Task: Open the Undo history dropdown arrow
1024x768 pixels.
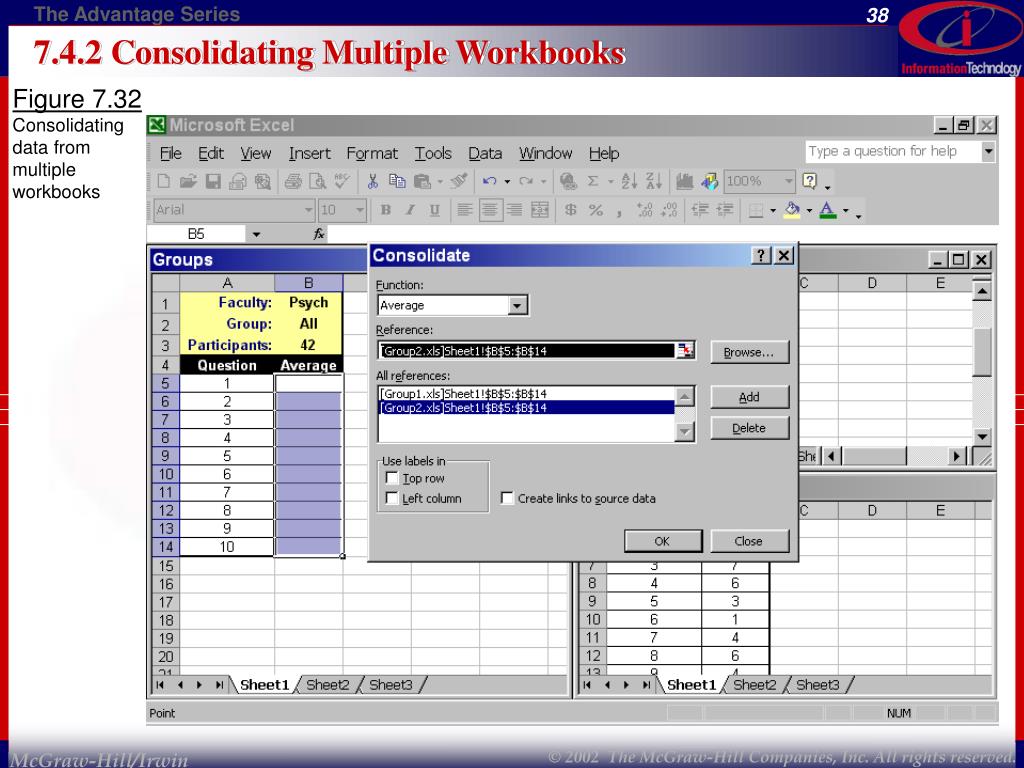Action: tap(507, 182)
